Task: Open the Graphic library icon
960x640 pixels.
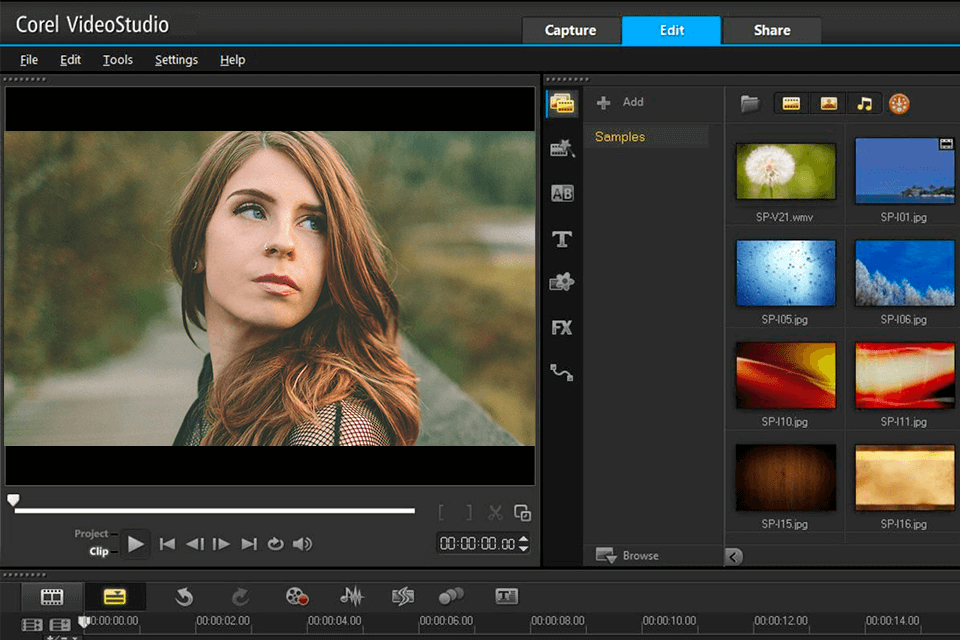Action: pos(562,282)
